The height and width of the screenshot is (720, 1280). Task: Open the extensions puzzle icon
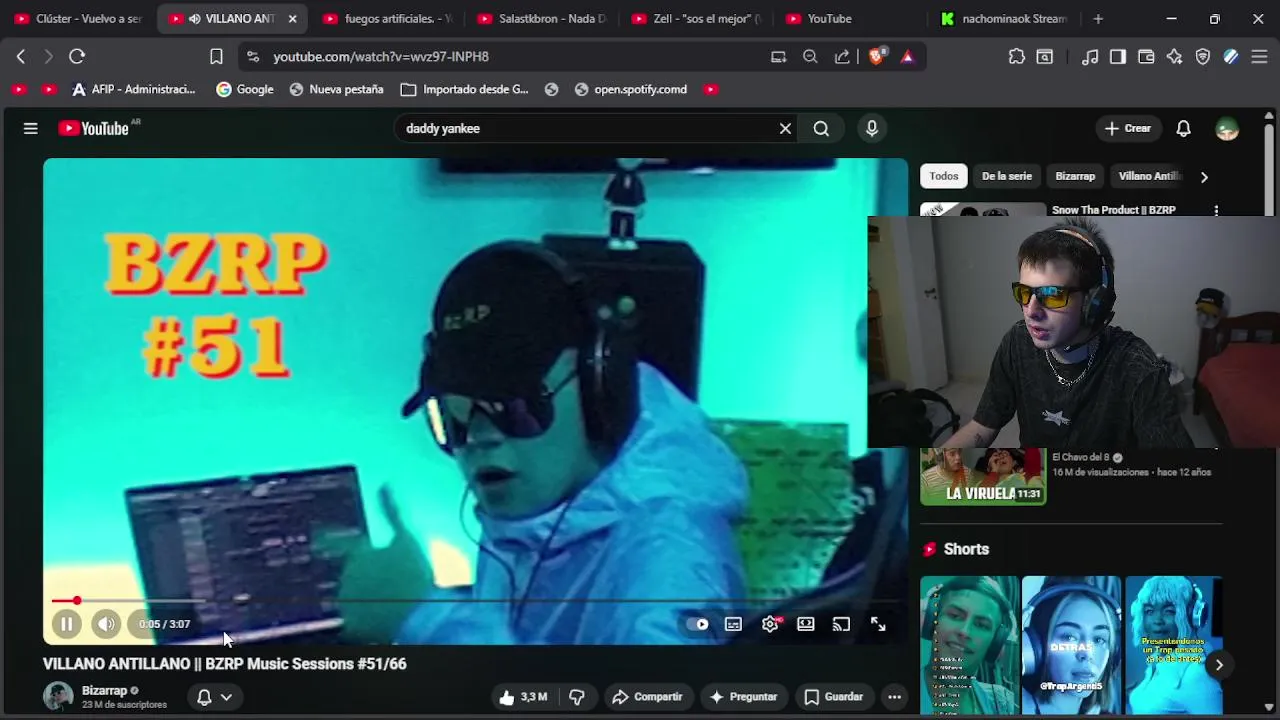1016,57
